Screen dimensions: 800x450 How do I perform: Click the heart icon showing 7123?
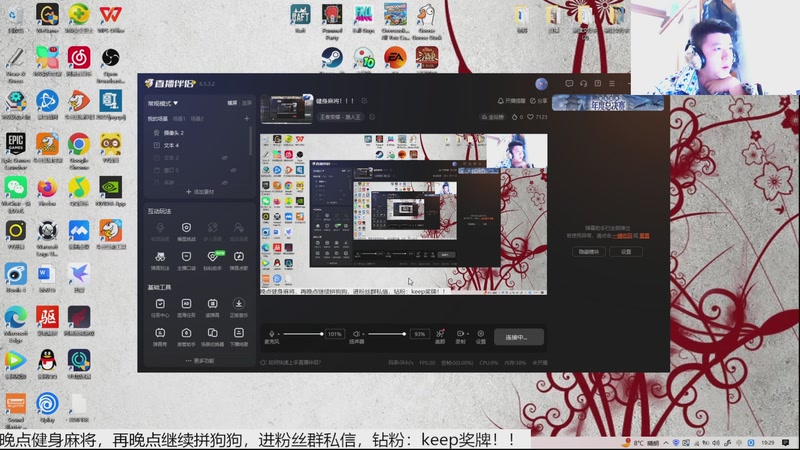pos(530,117)
